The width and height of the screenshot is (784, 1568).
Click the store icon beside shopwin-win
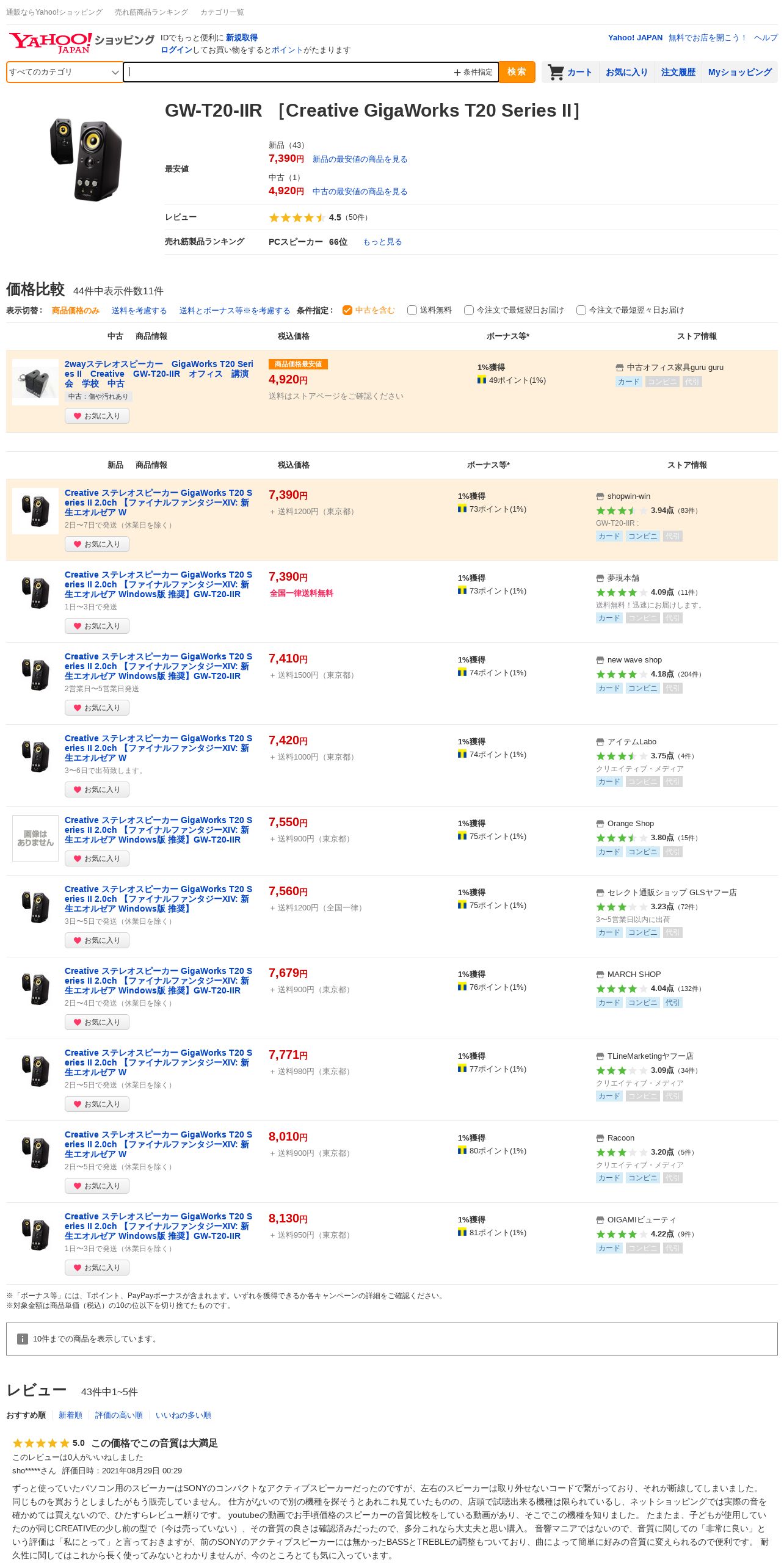[600, 496]
